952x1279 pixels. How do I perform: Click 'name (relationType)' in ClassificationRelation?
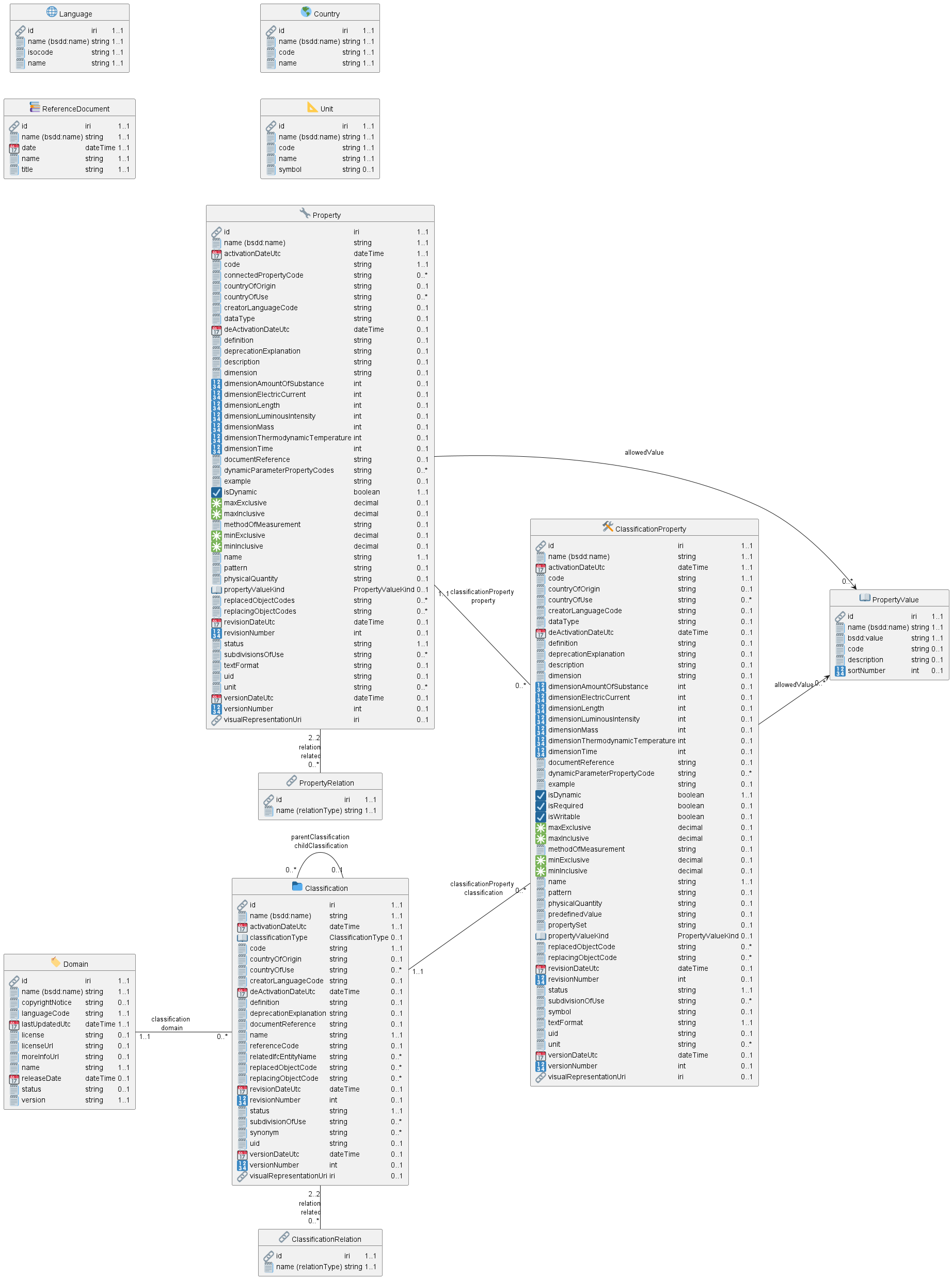[x=309, y=1268]
